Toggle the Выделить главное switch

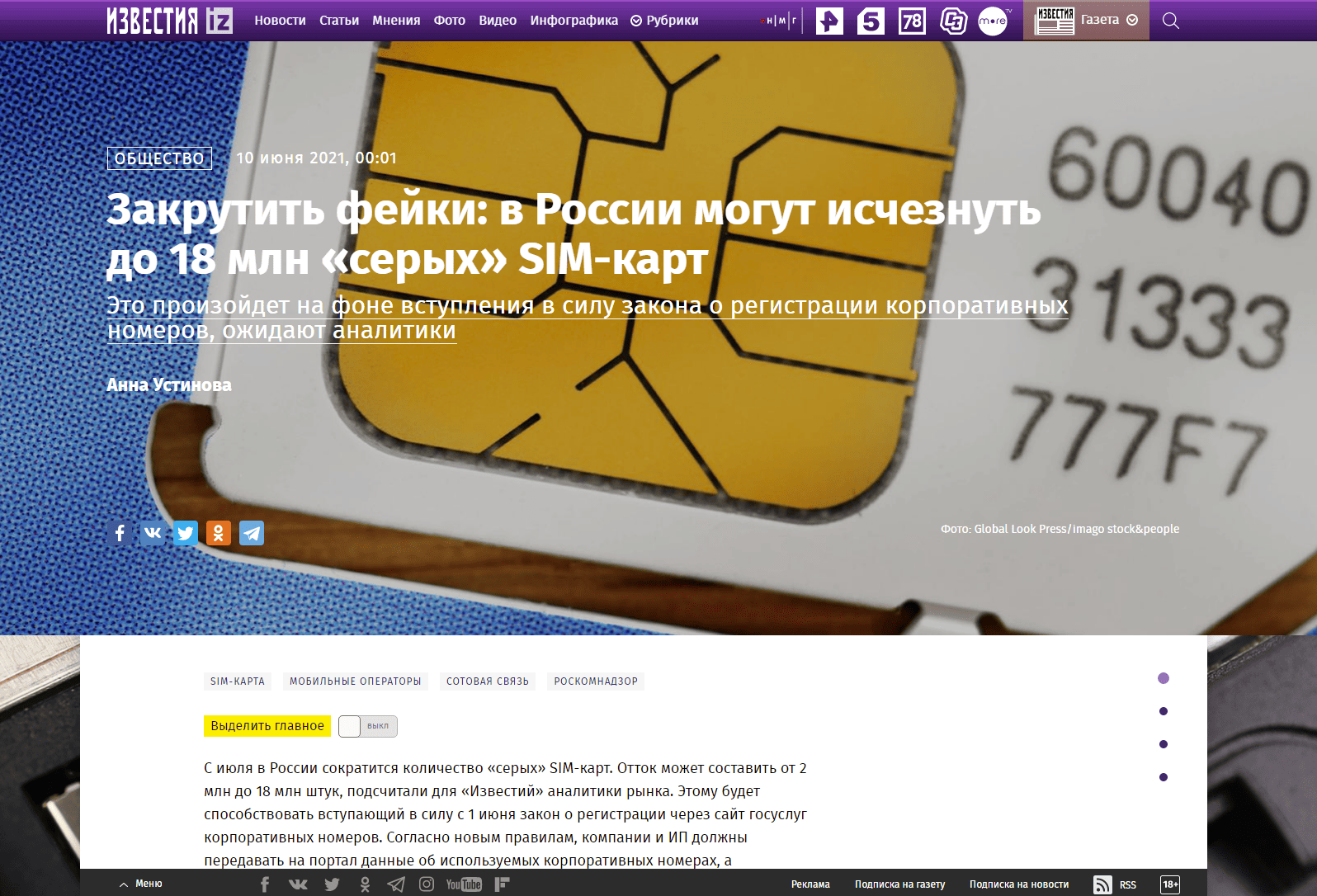coord(368,726)
